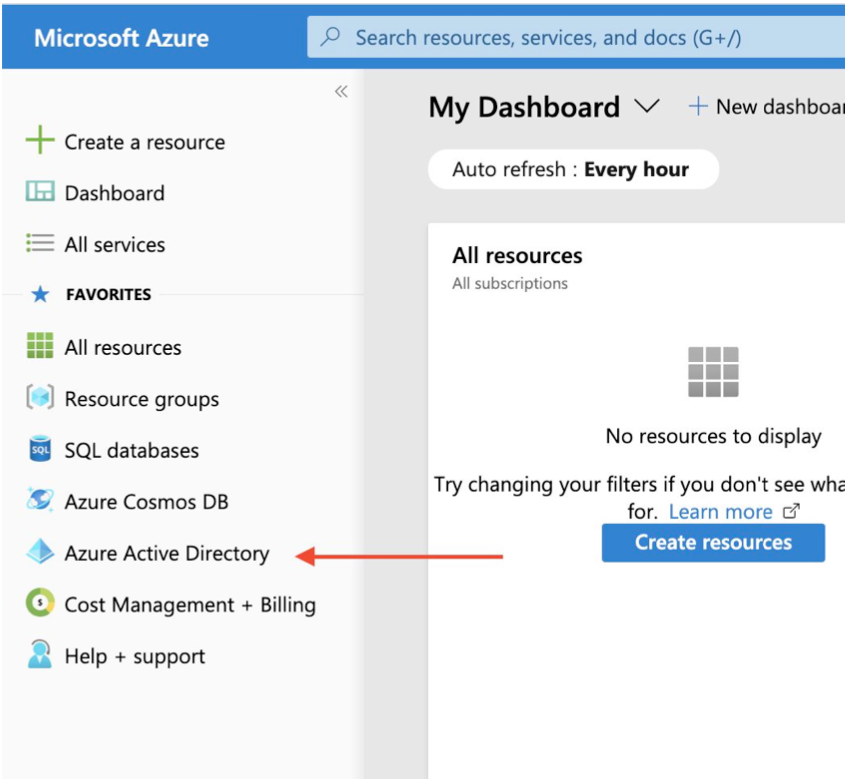This screenshot has width=848, height=782.
Task: Click the Auto refresh: Every hour pill
Action: coord(573,169)
